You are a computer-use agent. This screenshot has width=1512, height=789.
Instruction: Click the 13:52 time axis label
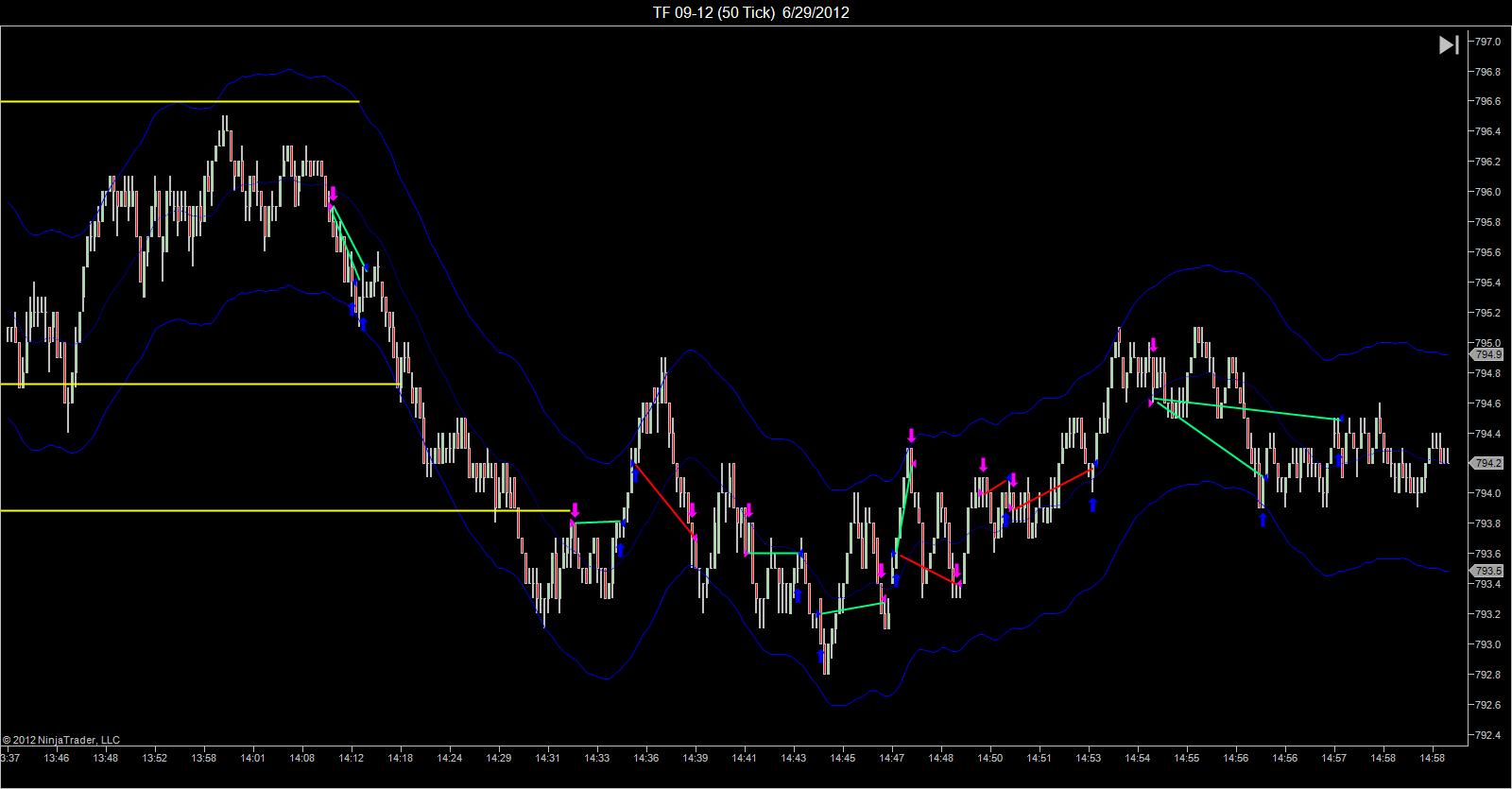pos(155,758)
